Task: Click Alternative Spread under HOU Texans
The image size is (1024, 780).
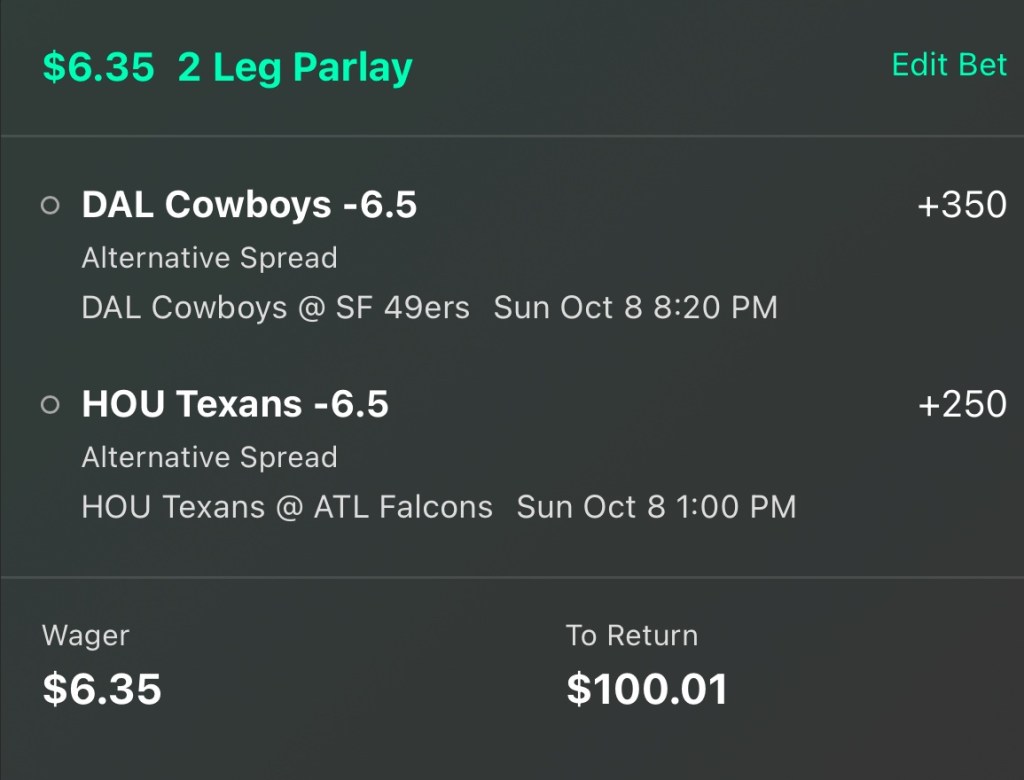Action: 209,458
